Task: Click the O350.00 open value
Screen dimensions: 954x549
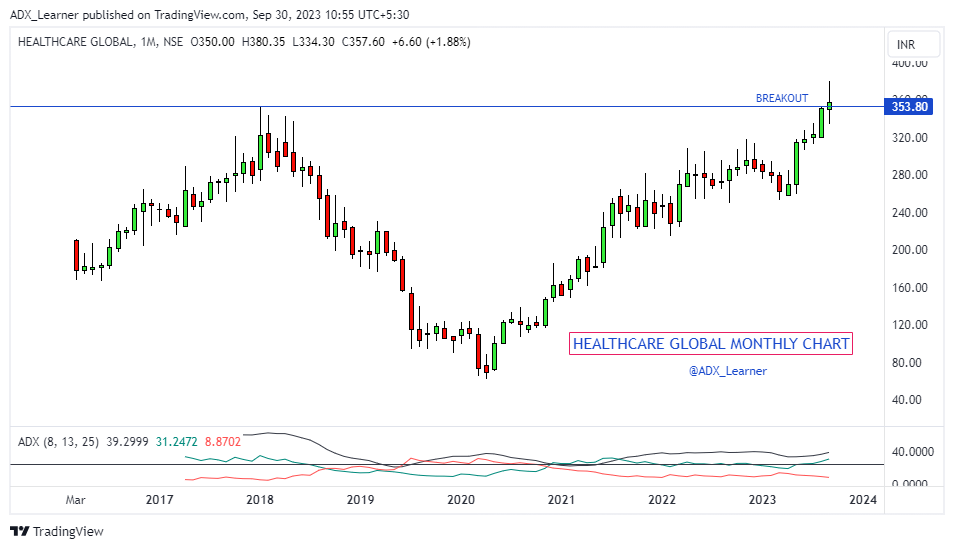Action: pos(212,42)
